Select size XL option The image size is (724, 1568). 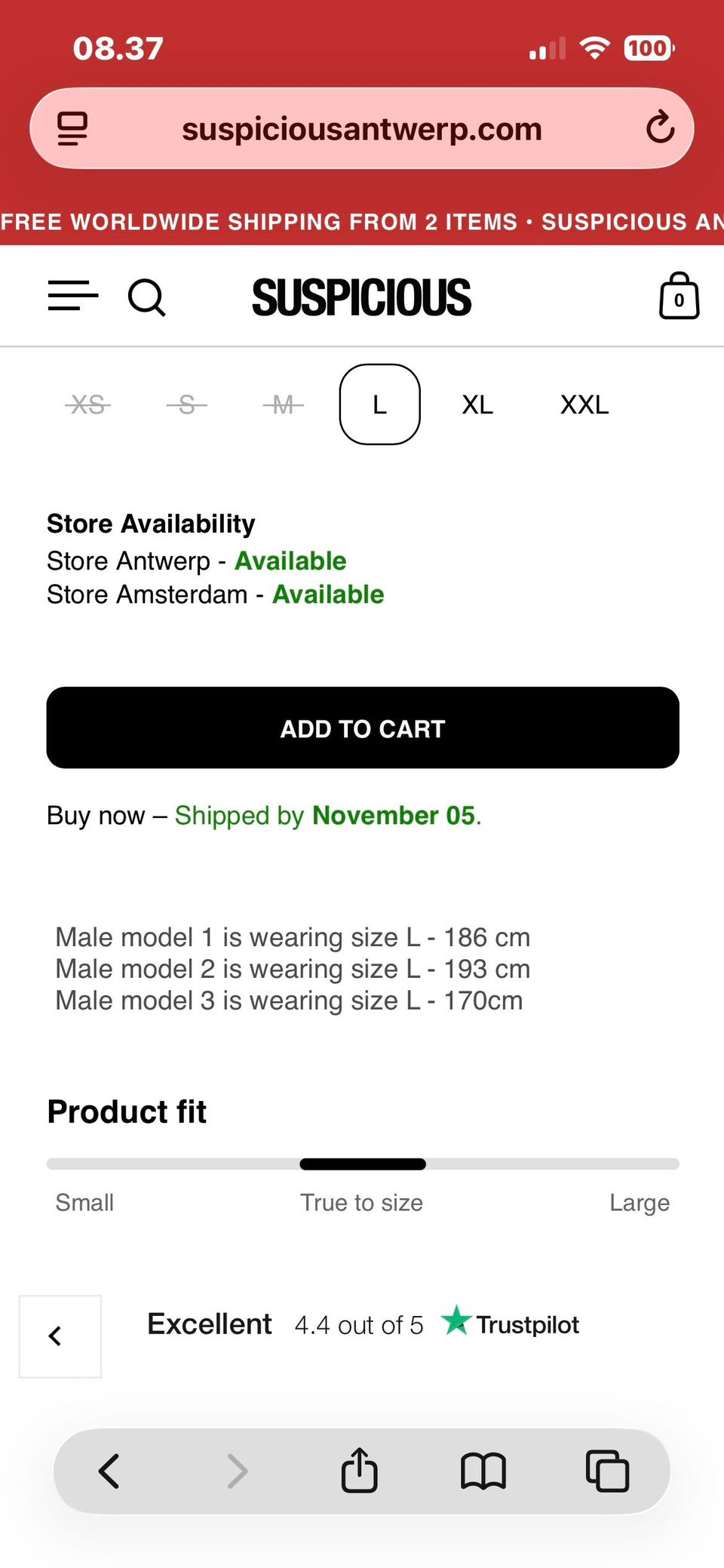click(477, 405)
